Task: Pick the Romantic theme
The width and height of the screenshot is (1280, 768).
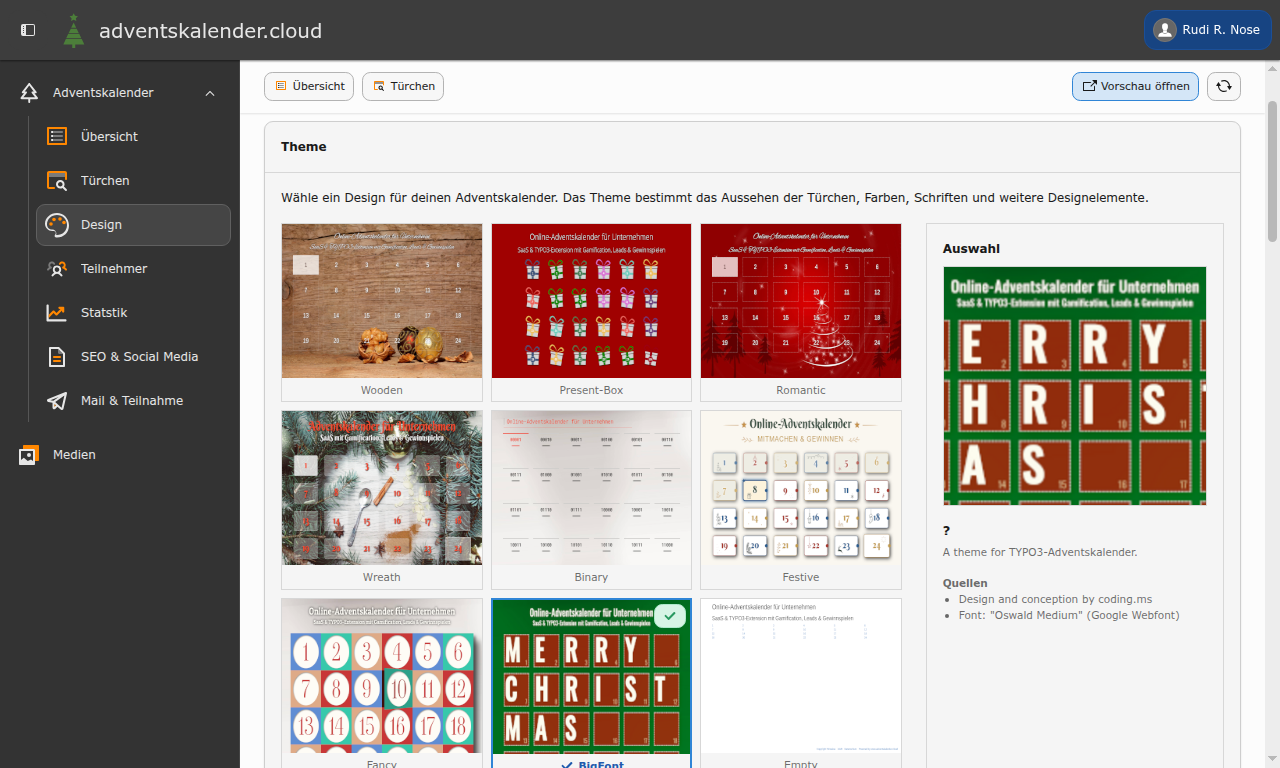Action: (x=801, y=312)
